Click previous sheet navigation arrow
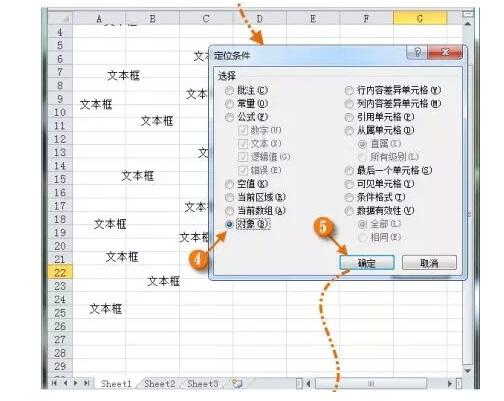Image resolution: width=504 pixels, height=401 pixels. 65,383
